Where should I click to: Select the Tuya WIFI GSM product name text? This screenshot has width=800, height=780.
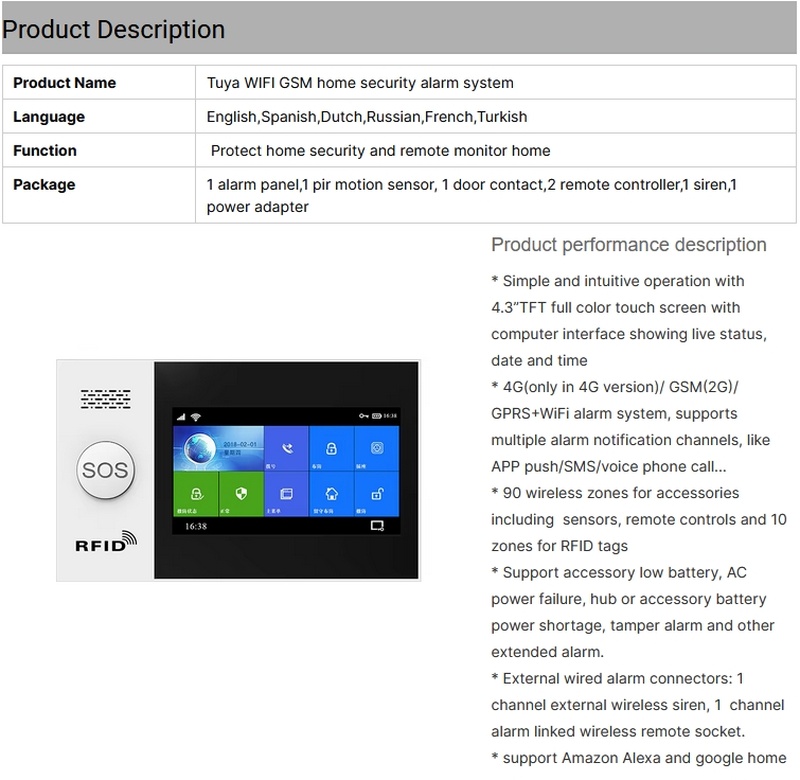tap(360, 83)
